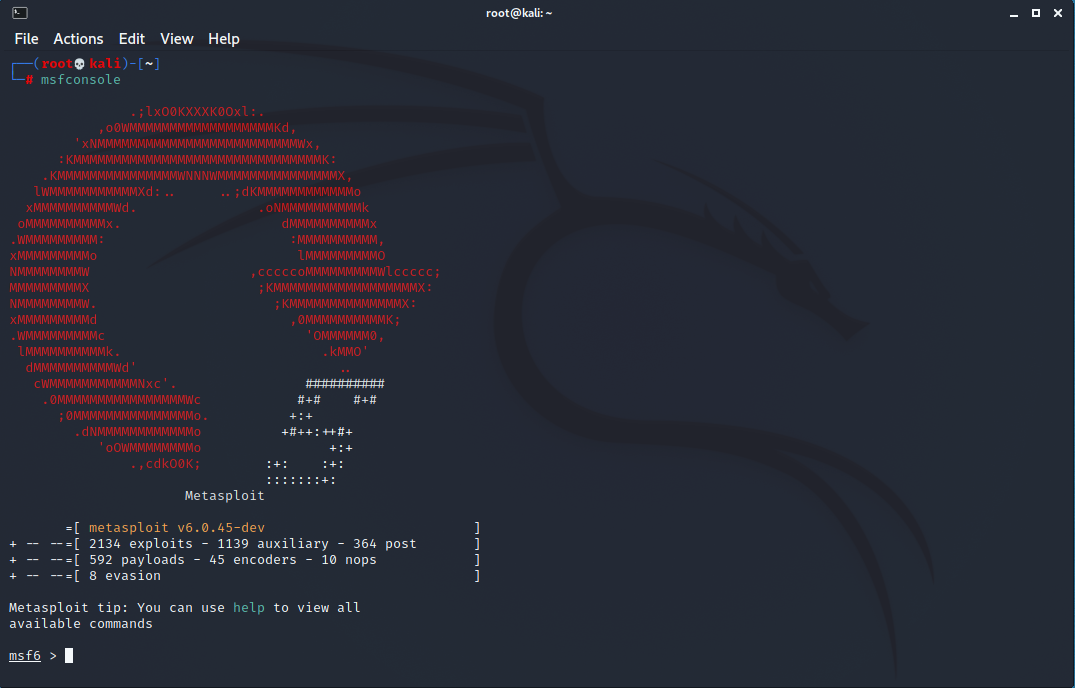Click the 'Metasploit tip:' label

pyautogui.click(x=69, y=608)
